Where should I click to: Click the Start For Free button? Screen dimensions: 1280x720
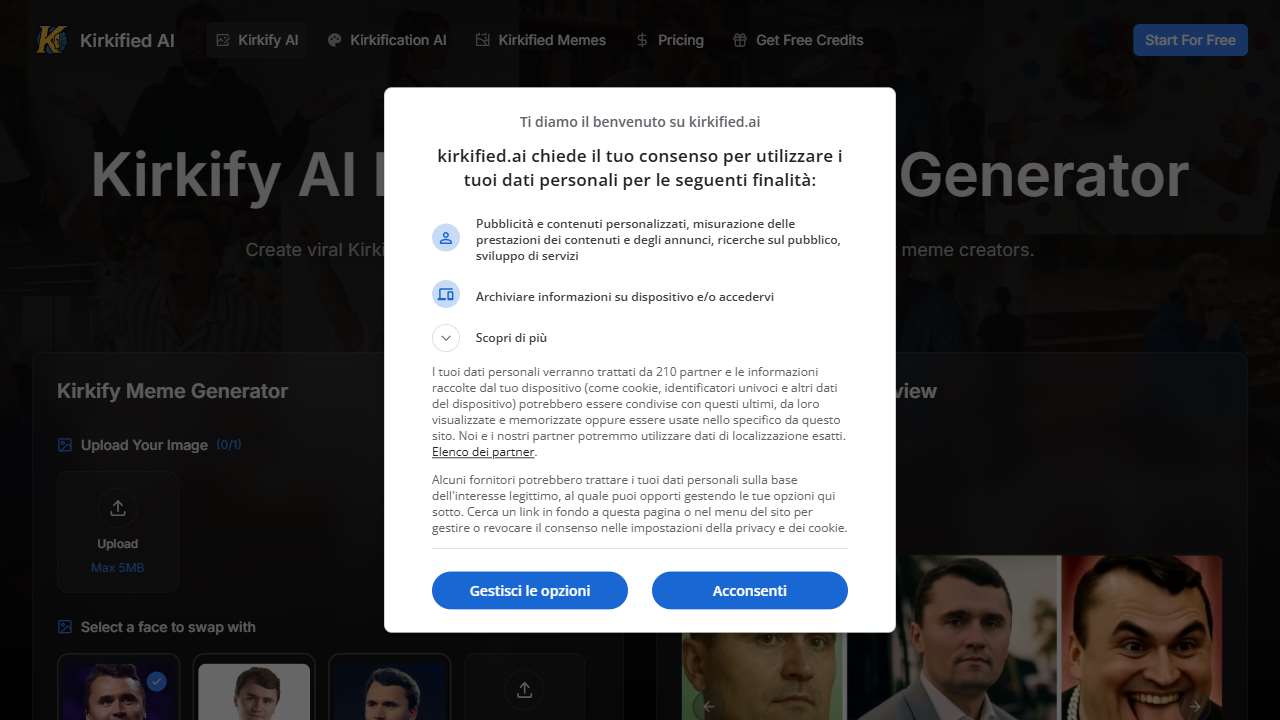click(1190, 40)
